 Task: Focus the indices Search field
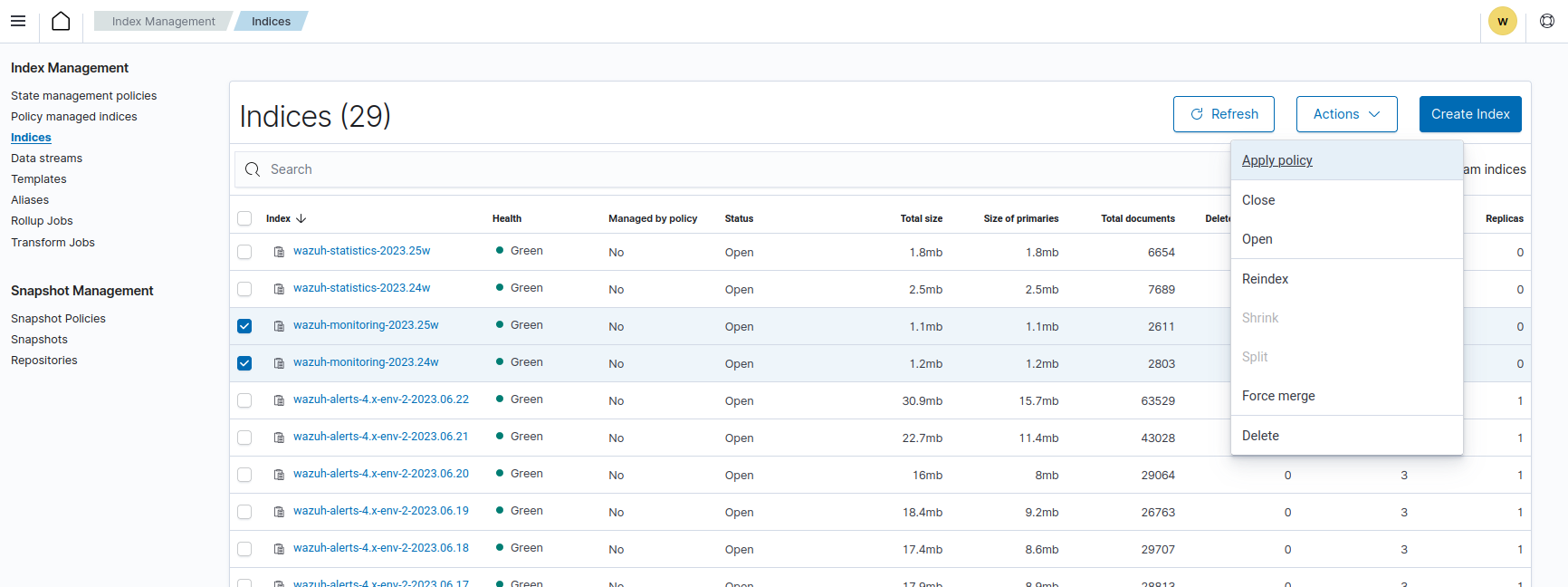pos(733,169)
